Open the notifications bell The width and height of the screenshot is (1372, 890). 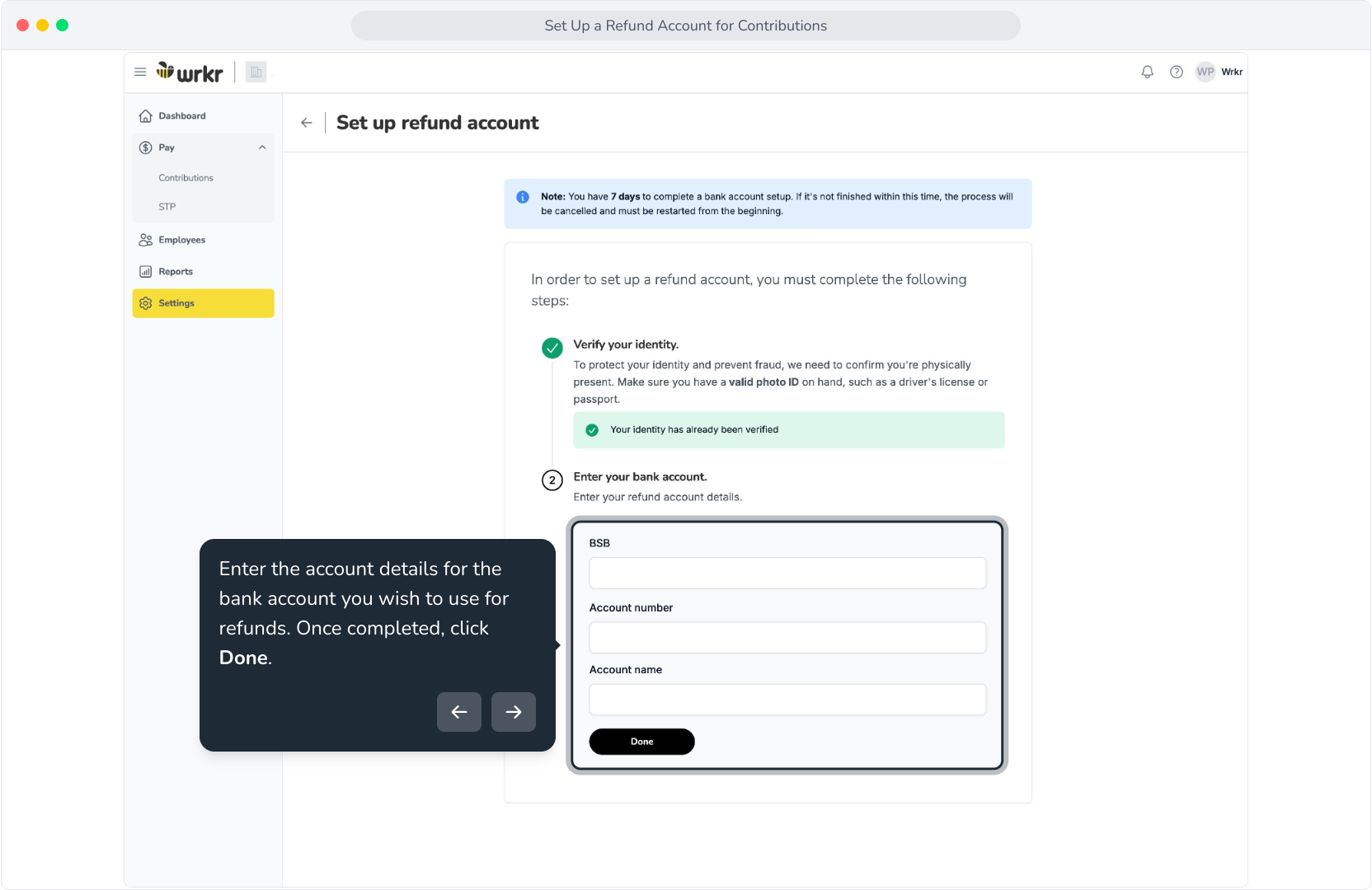(1147, 72)
